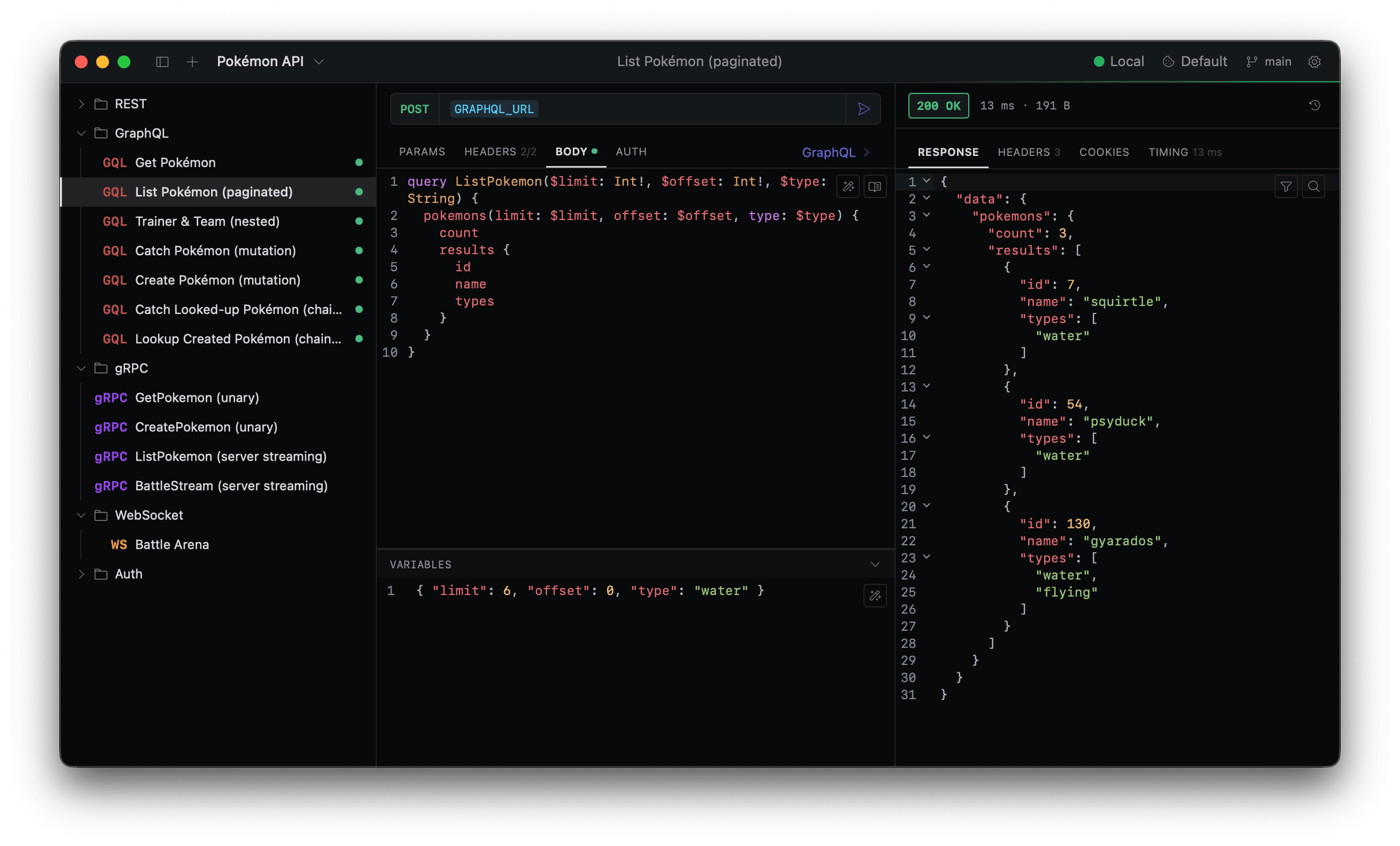This screenshot has width=1400, height=846.
Task: Click the gRPC folder icon
Action: [x=101, y=368]
